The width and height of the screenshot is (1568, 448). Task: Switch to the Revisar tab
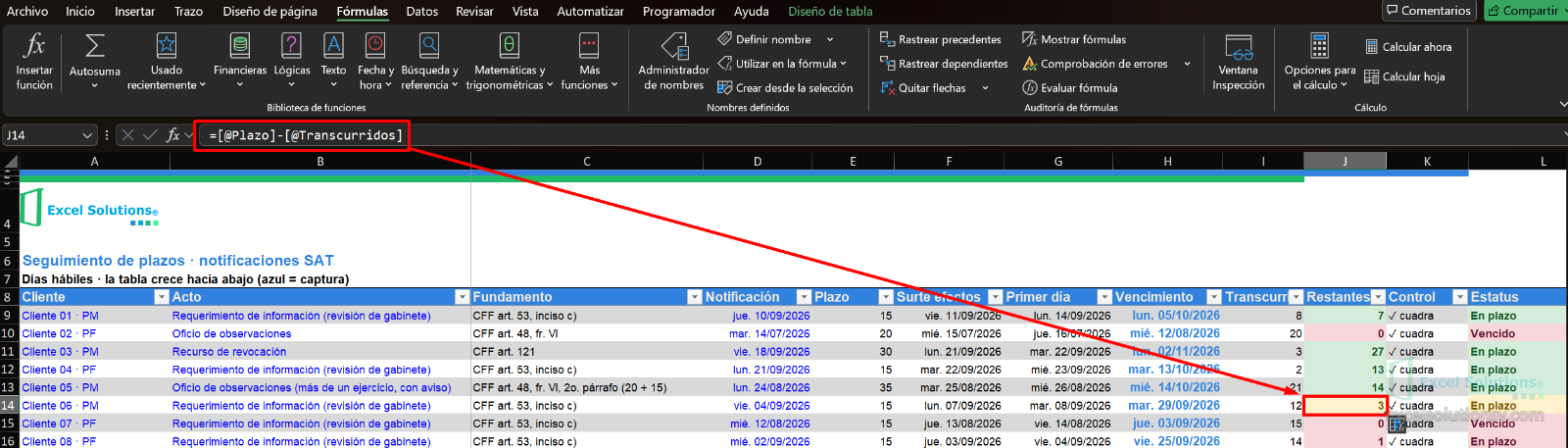(x=474, y=11)
